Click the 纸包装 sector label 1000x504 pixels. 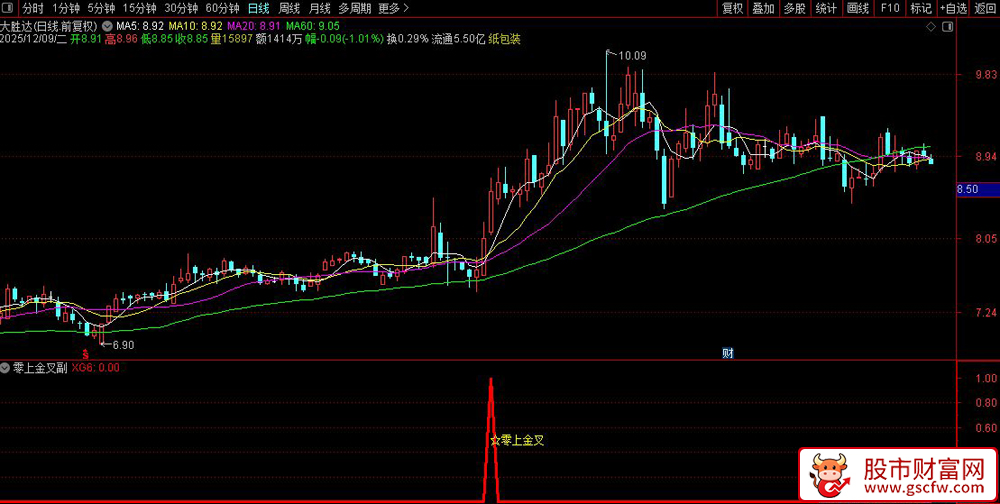pyautogui.click(x=504, y=39)
